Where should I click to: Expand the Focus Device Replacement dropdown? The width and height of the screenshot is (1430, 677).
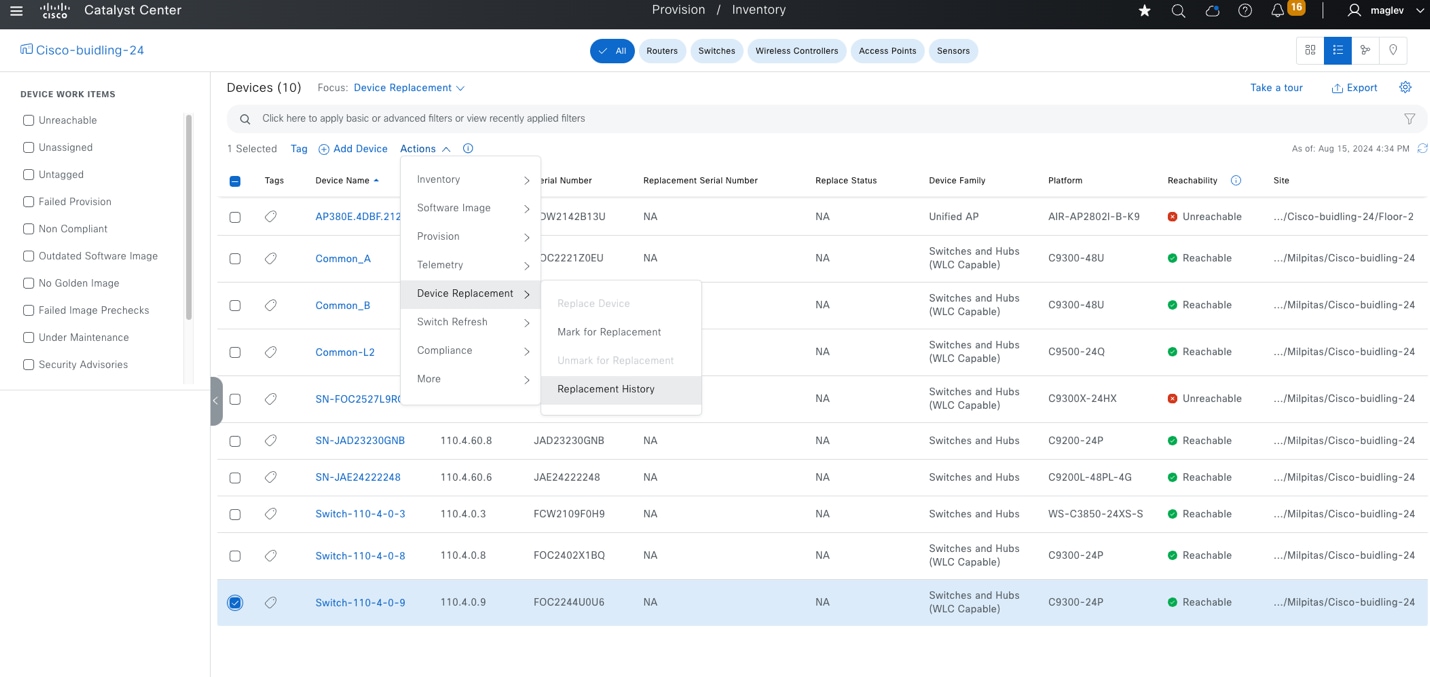click(x=409, y=88)
